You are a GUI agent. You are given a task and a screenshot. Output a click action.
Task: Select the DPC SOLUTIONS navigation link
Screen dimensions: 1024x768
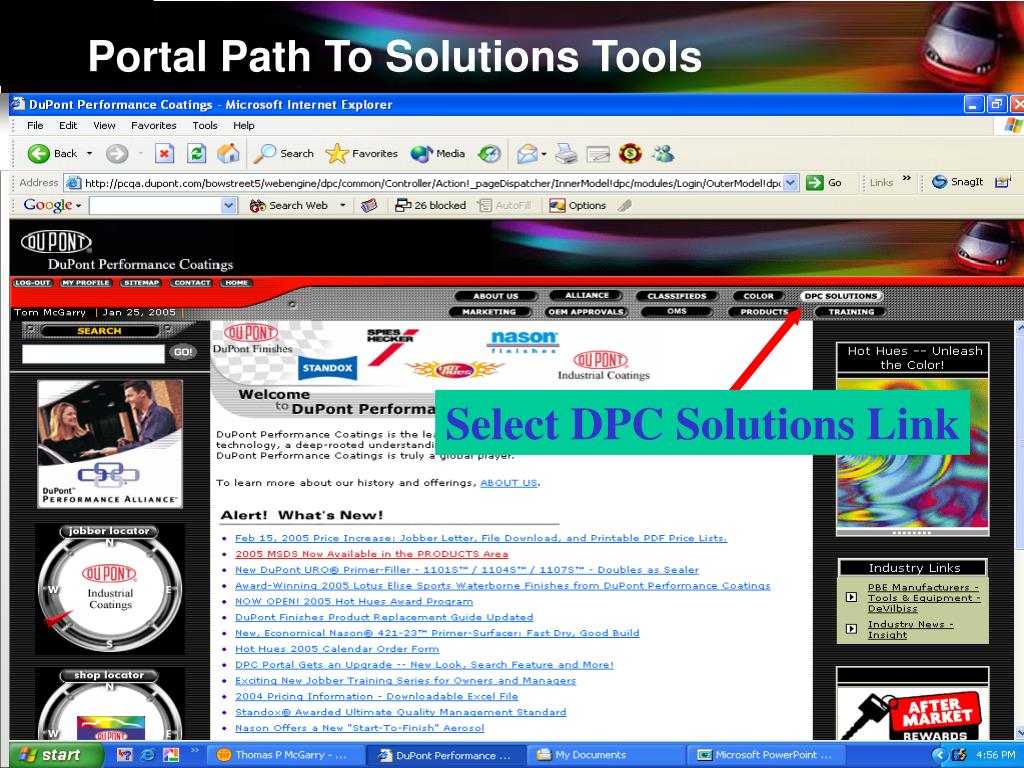point(841,296)
